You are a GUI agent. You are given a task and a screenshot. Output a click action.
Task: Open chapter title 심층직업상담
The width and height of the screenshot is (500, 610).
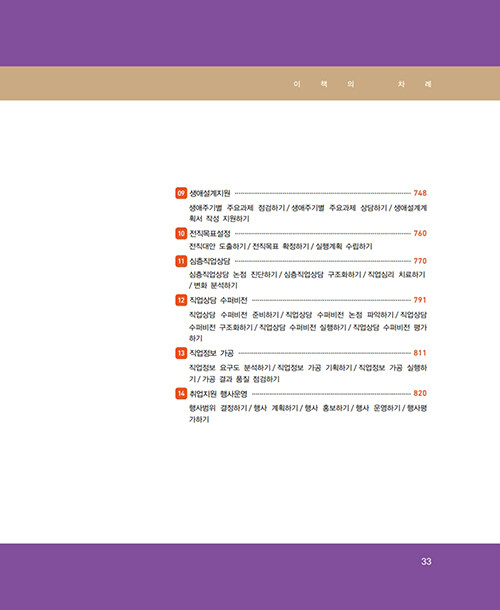click(210, 261)
